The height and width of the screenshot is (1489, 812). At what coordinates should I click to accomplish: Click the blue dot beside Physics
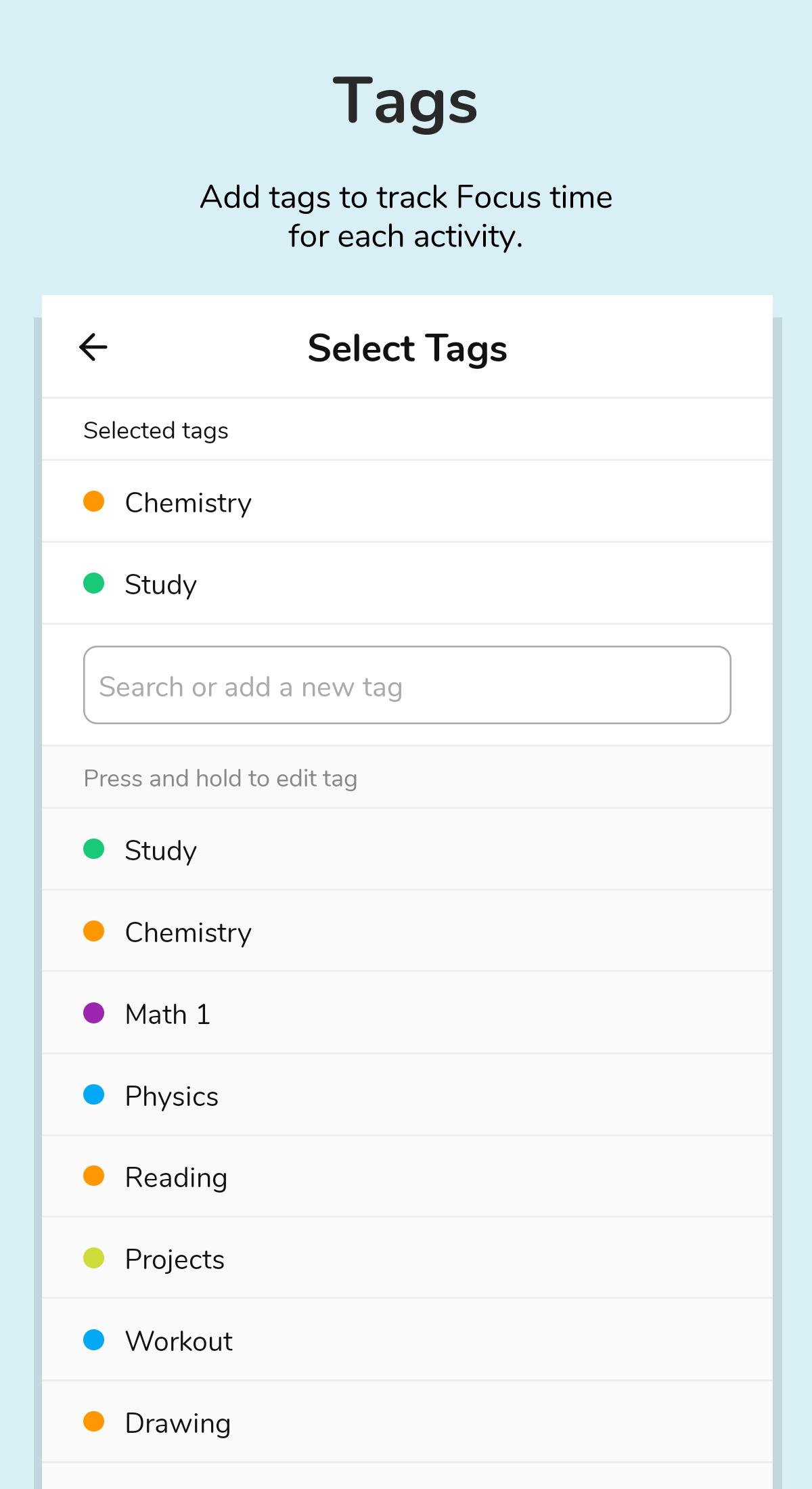point(94,1094)
